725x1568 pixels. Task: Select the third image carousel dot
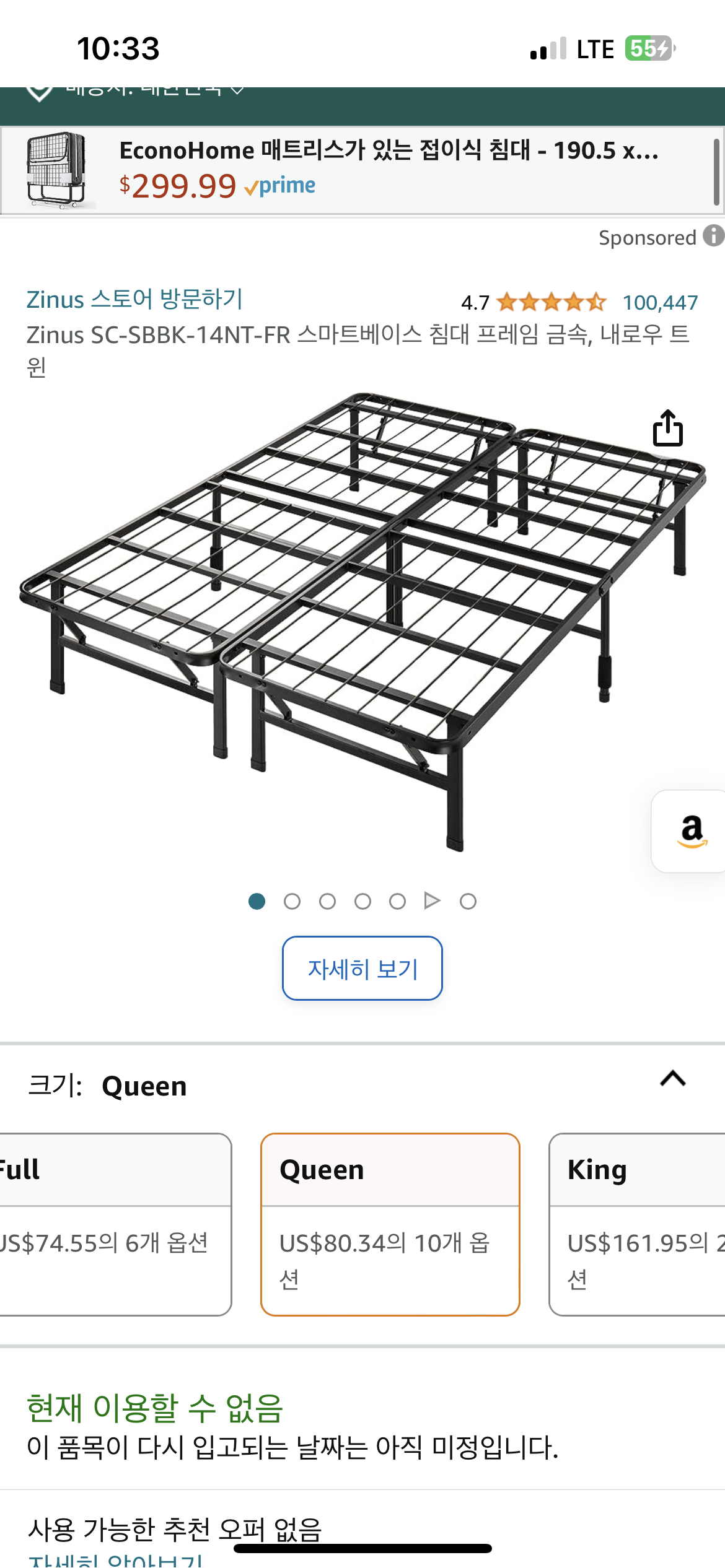(x=327, y=901)
